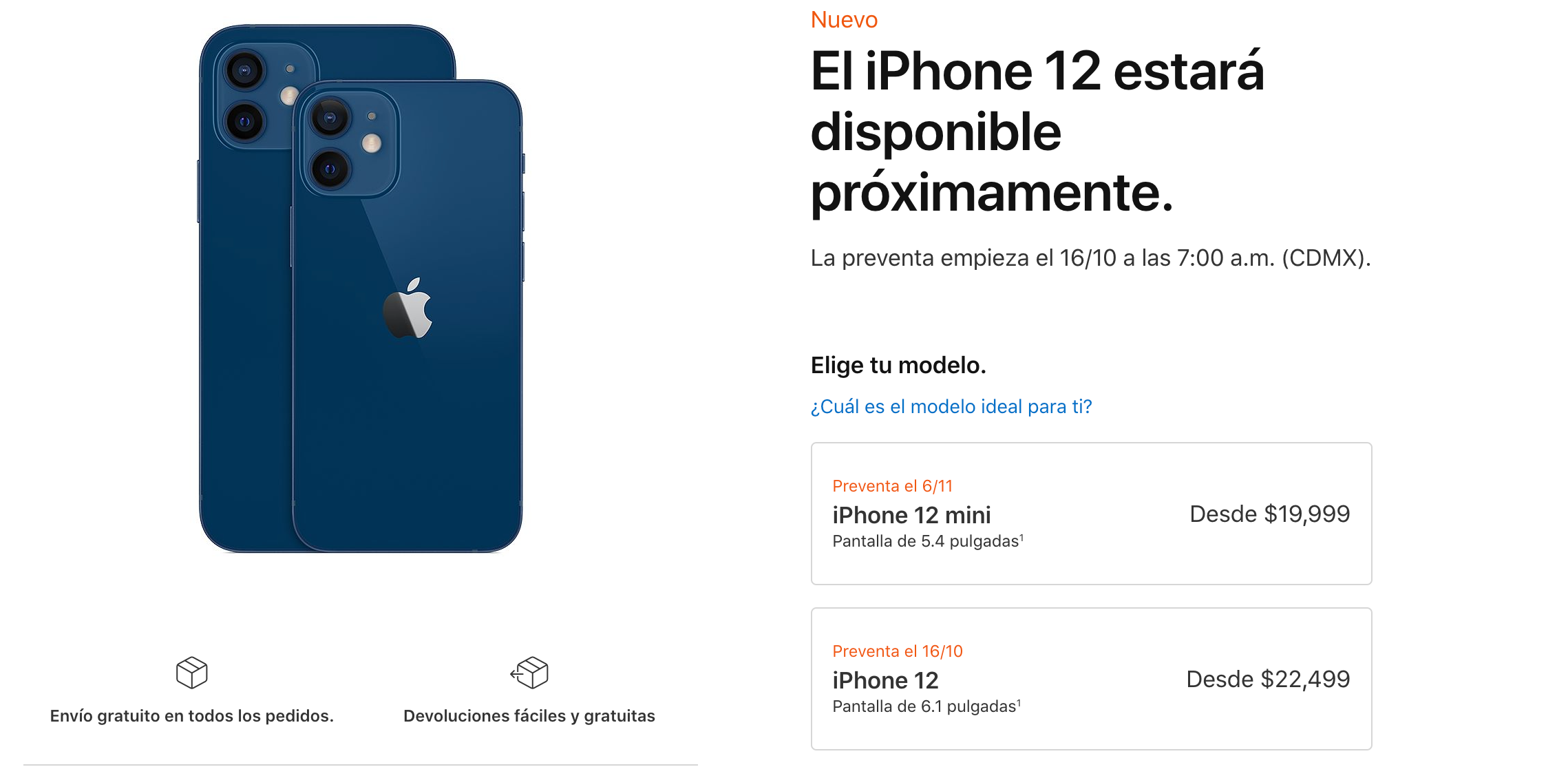Click the free shipping box icon

[191, 672]
